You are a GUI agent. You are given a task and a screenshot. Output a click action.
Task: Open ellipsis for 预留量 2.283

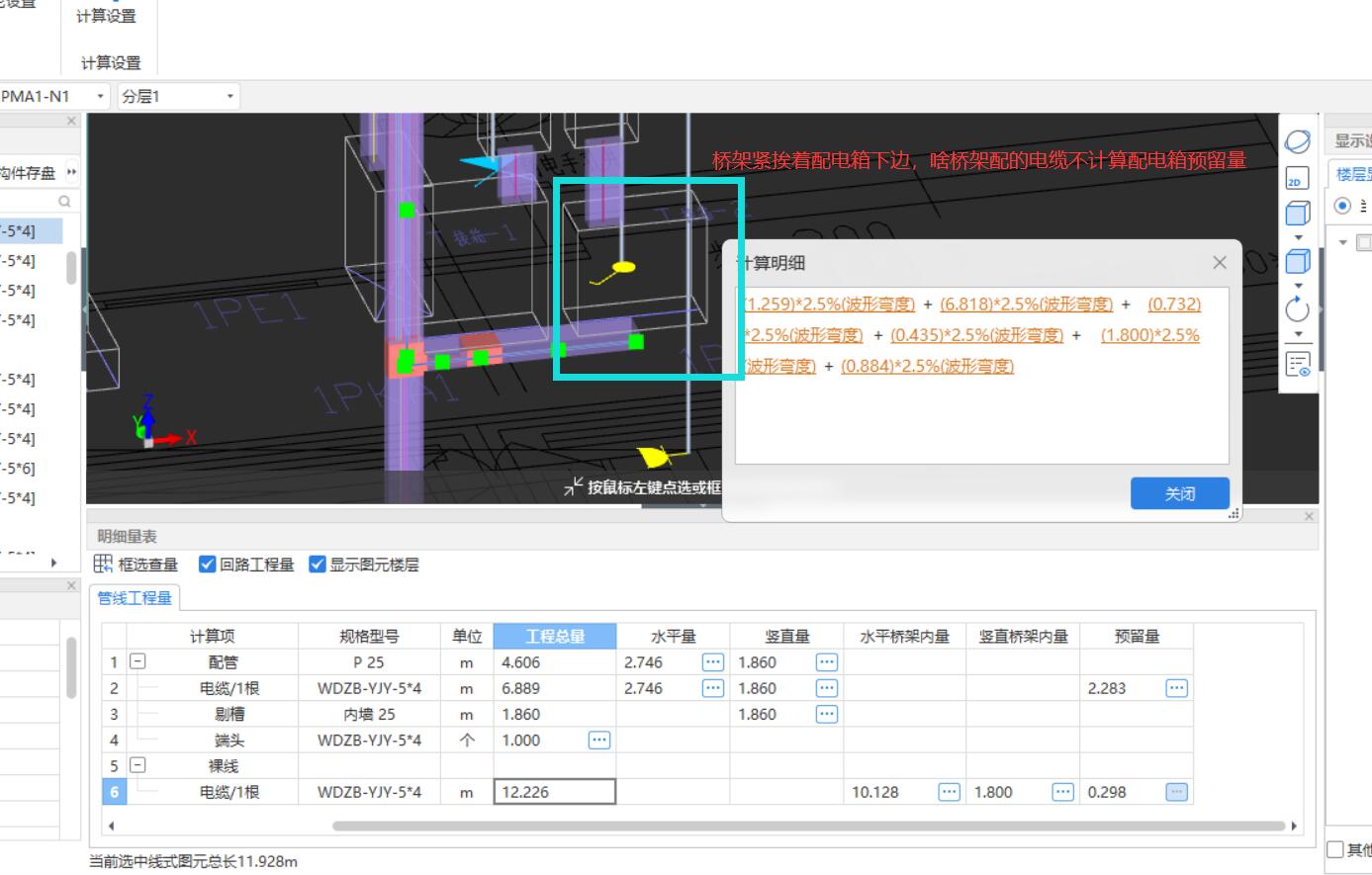(1176, 688)
